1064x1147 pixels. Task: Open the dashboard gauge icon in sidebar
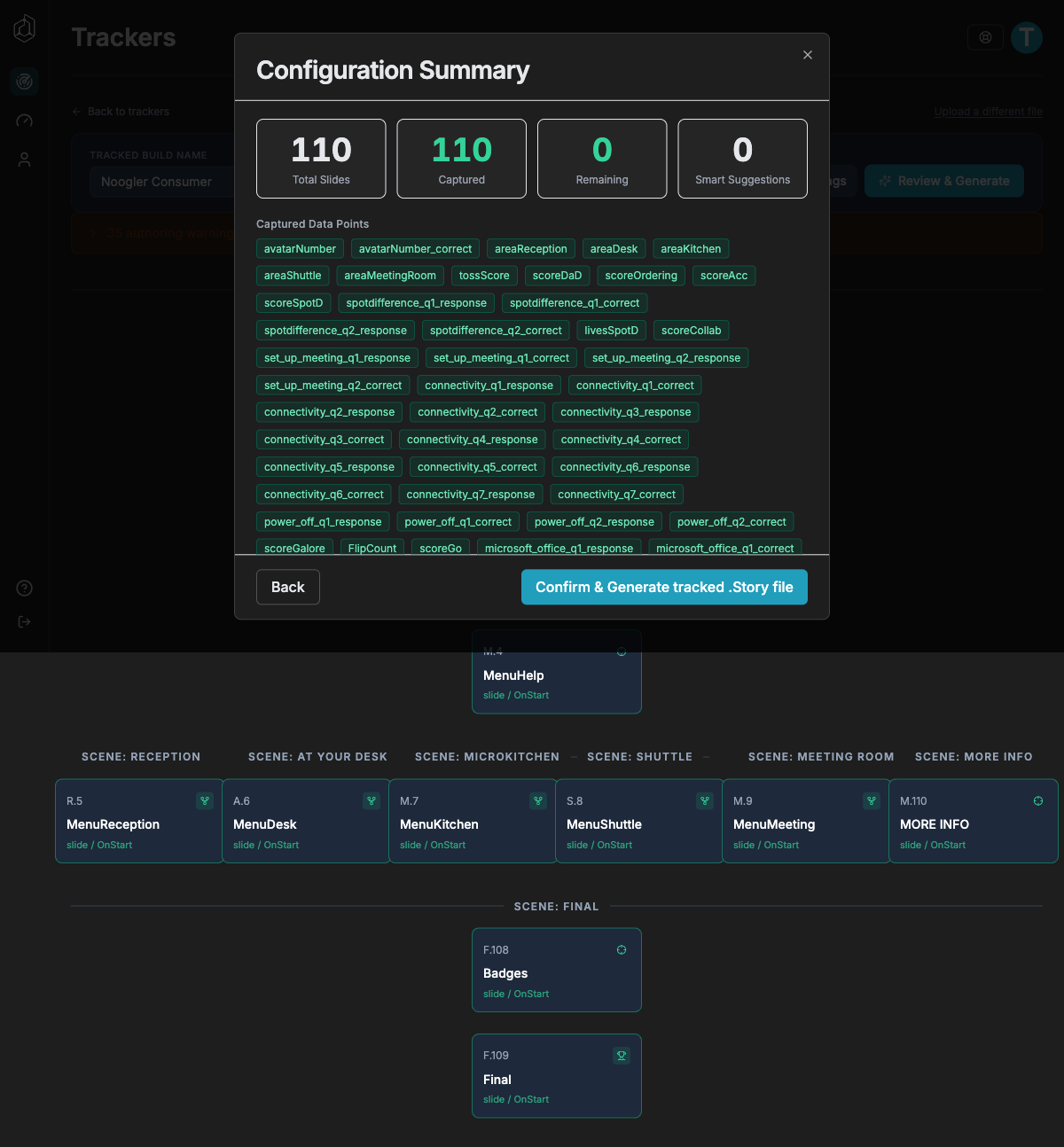tap(25, 121)
